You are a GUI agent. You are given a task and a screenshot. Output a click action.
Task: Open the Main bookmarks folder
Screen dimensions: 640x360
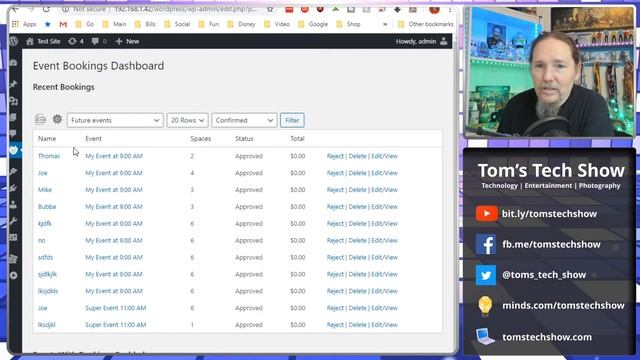[x=114, y=24]
